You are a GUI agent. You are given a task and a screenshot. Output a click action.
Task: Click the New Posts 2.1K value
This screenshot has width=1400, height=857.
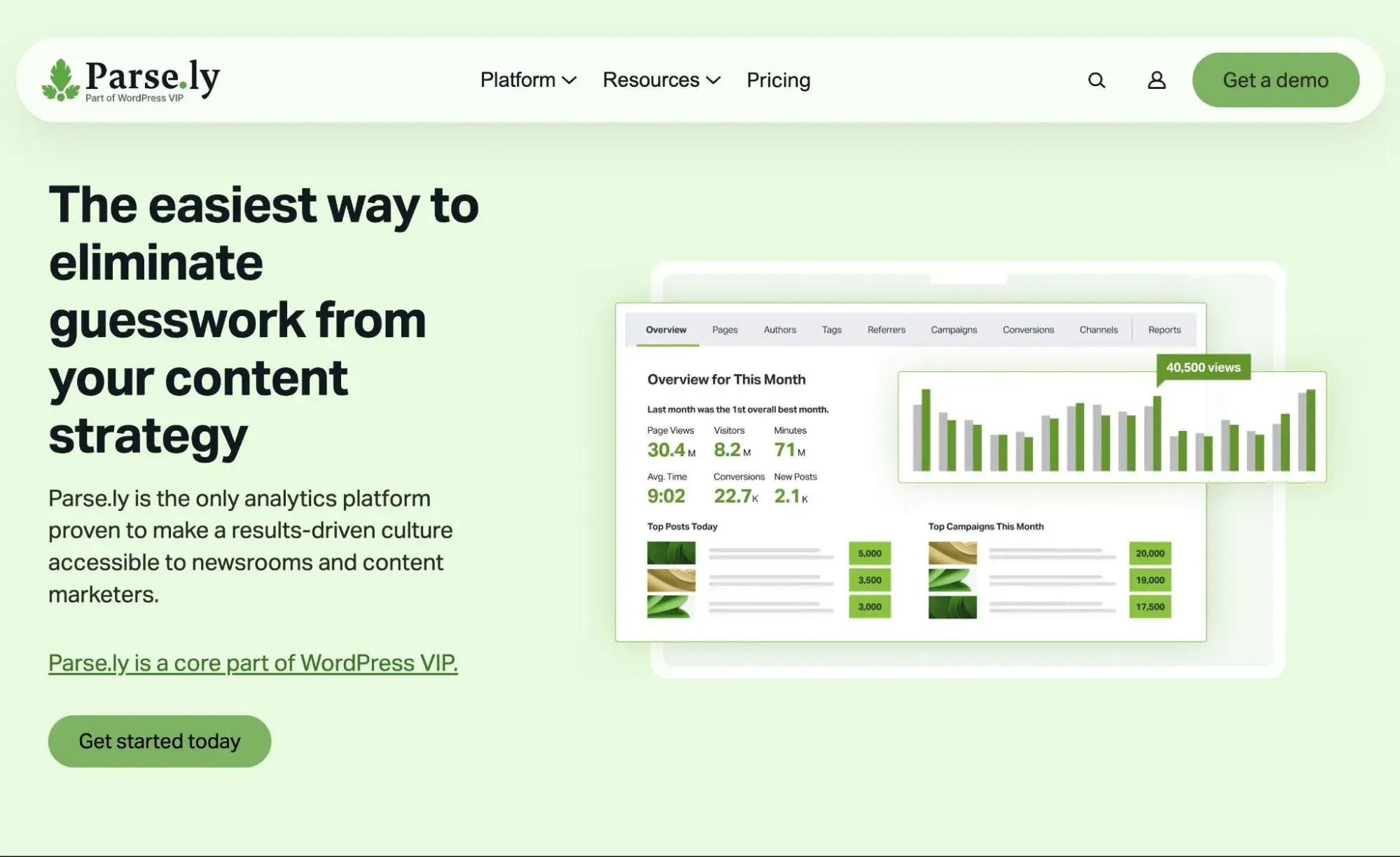[x=791, y=496]
